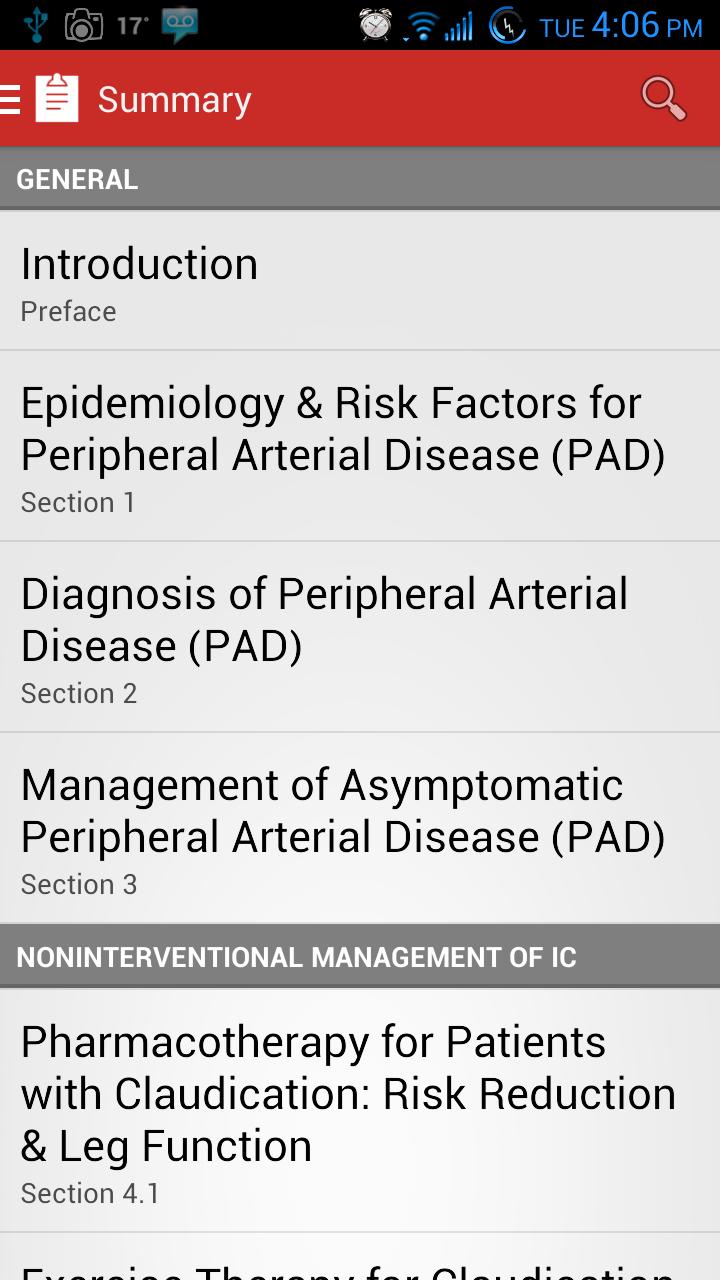Tap the screenshot camera notification icon
This screenshot has width=720, height=1280.
coord(84,25)
